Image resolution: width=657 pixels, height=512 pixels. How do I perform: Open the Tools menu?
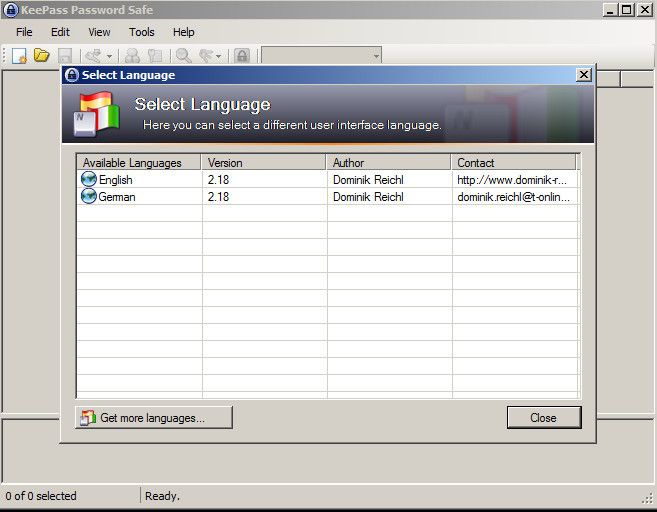point(142,32)
